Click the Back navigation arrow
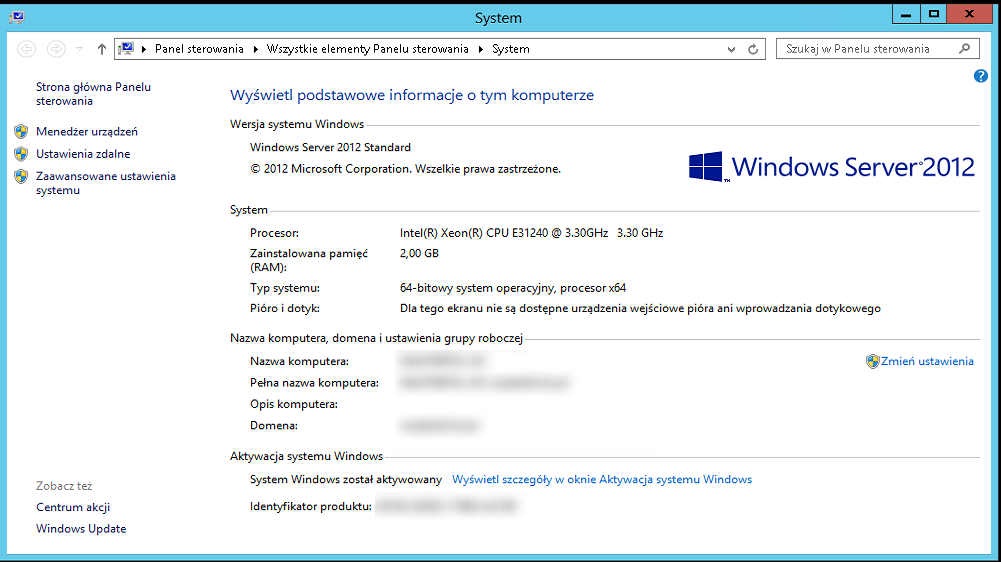 26,49
